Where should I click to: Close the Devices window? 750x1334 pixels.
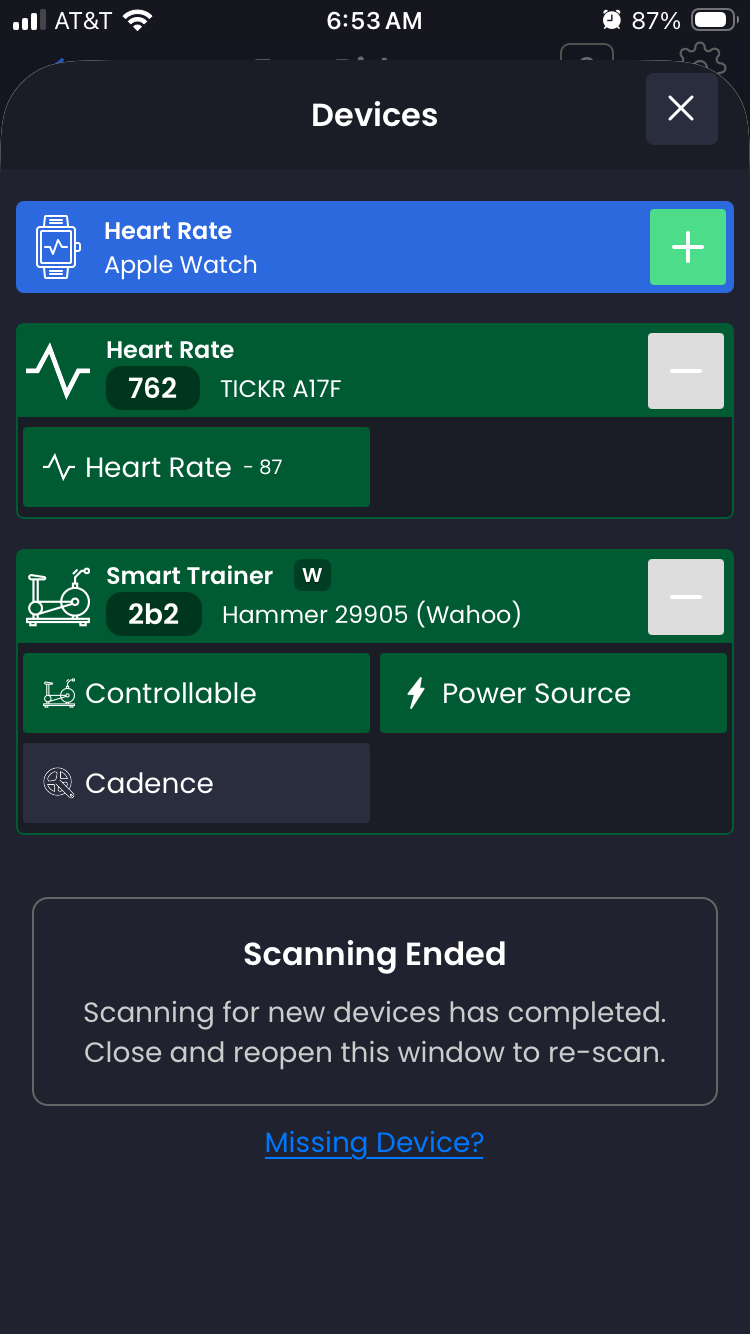tap(681, 109)
